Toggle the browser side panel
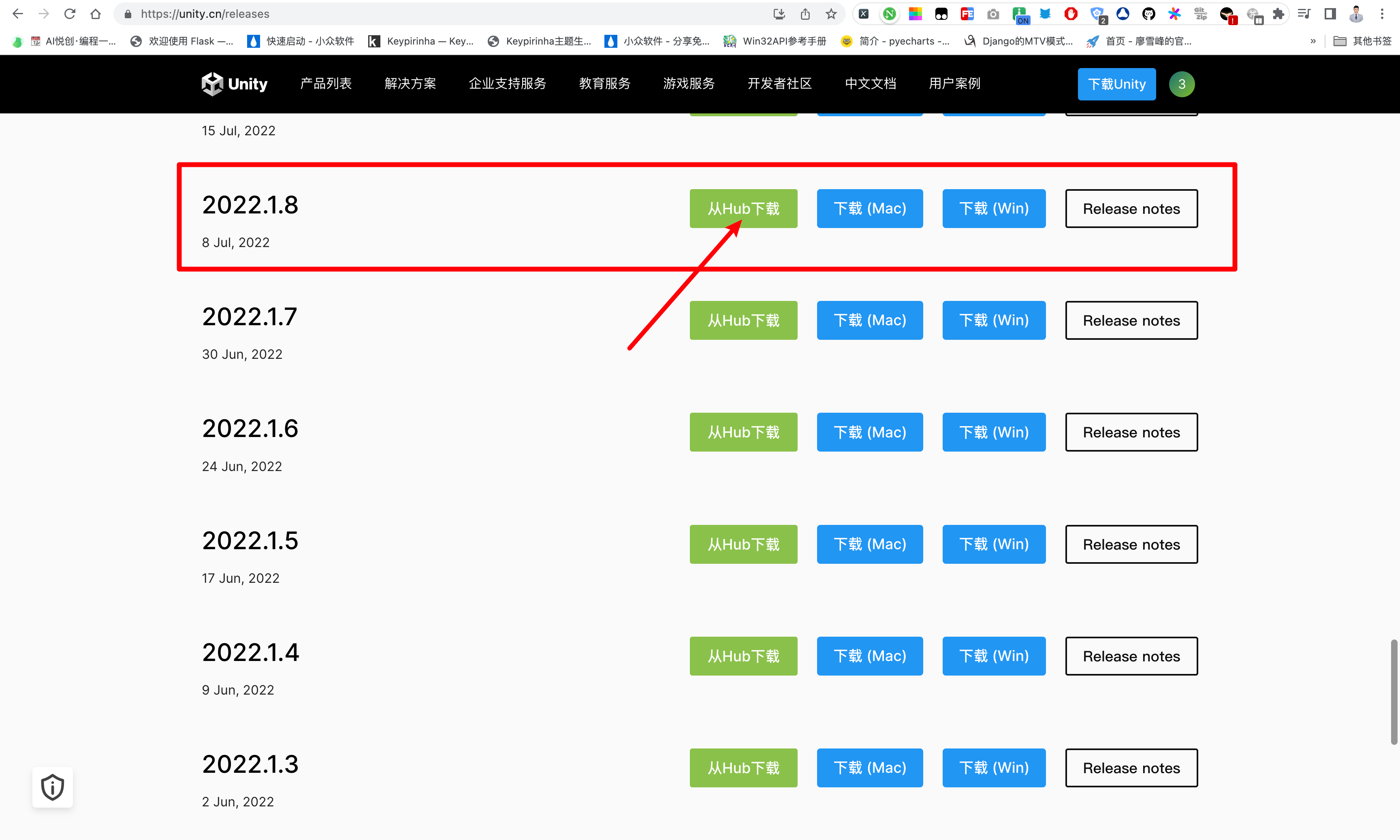This screenshot has height=840, width=1400. tap(1330, 14)
